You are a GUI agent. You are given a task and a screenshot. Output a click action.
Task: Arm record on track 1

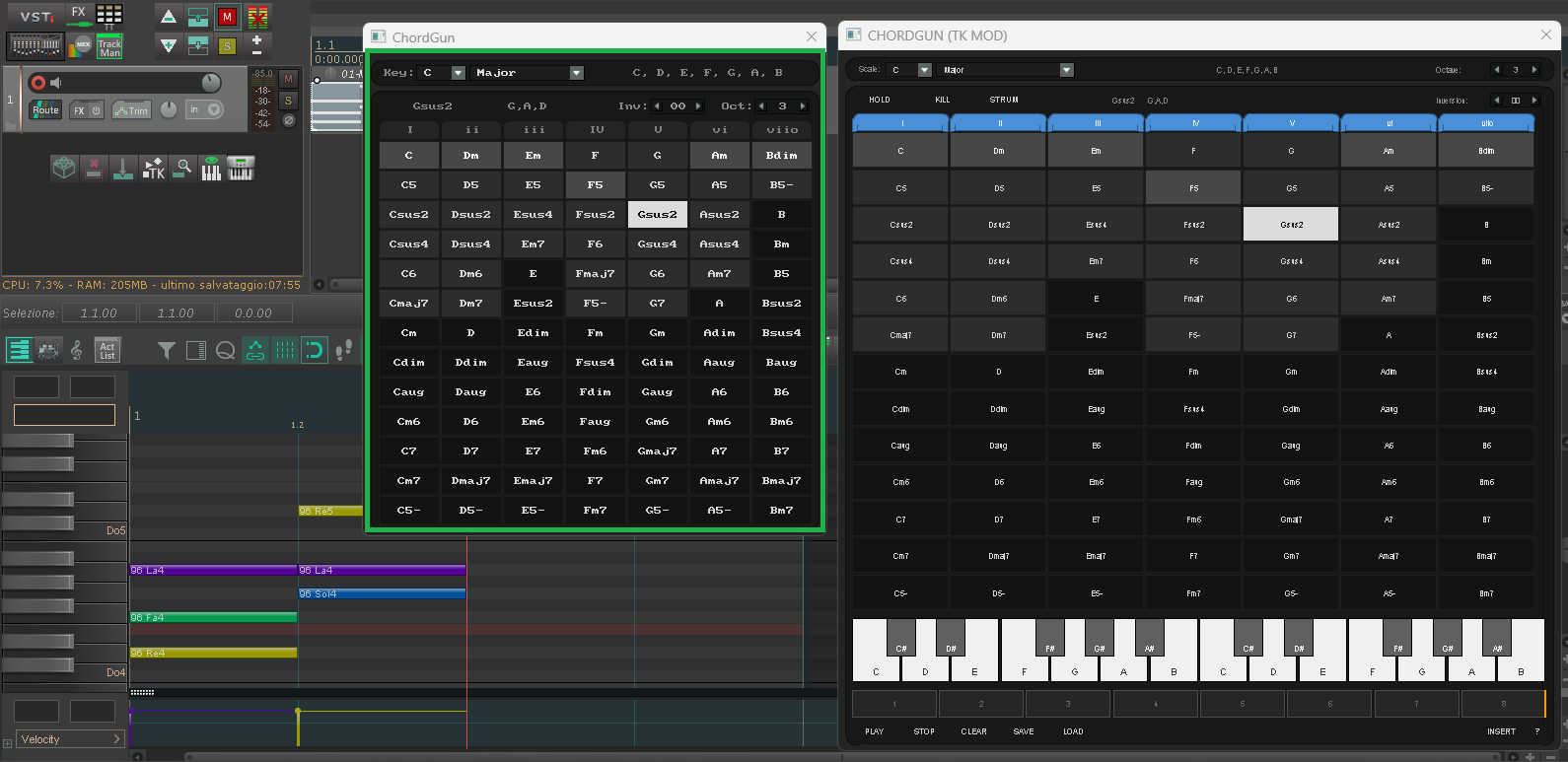[x=37, y=82]
